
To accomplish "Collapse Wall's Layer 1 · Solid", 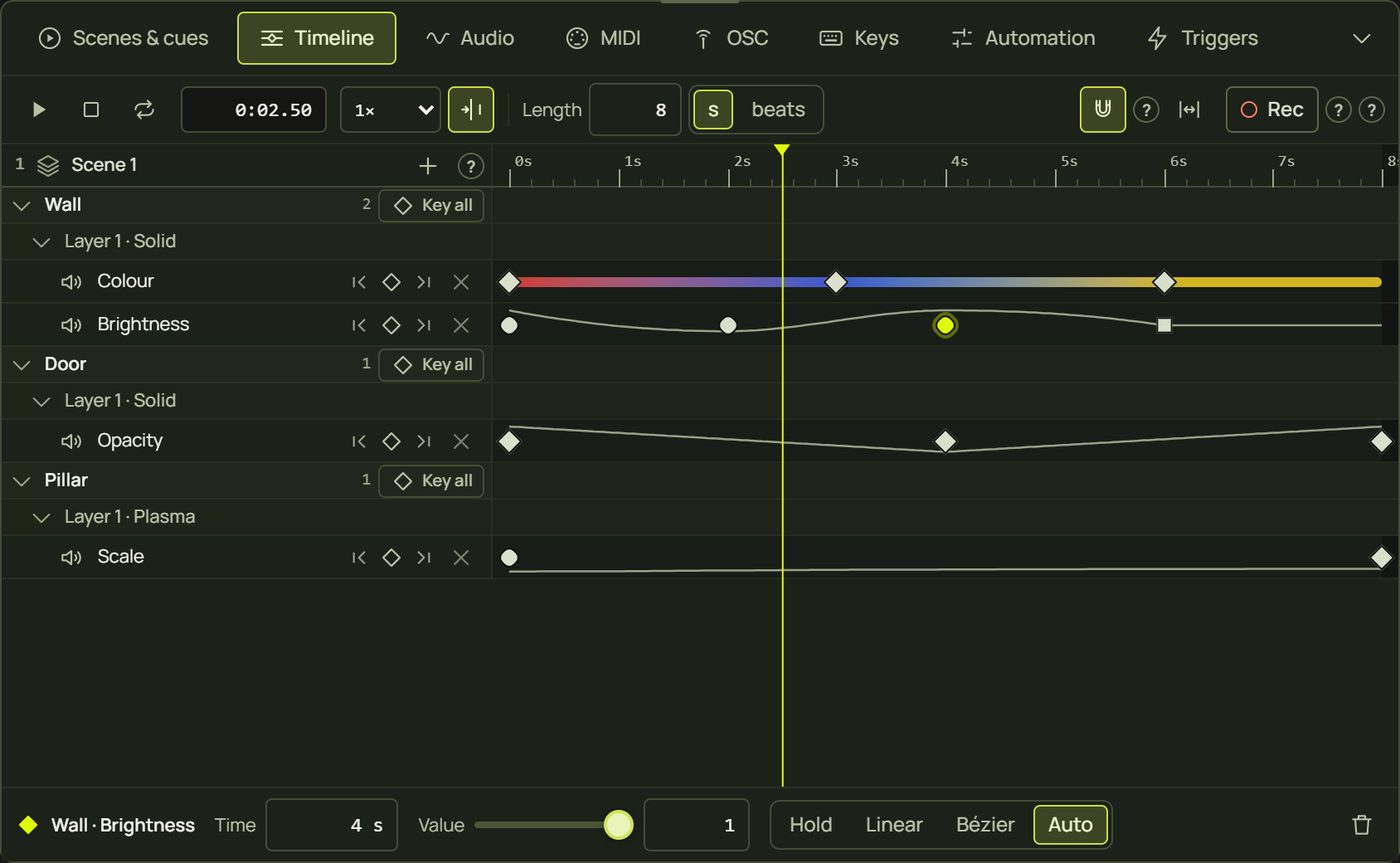I will [41, 242].
